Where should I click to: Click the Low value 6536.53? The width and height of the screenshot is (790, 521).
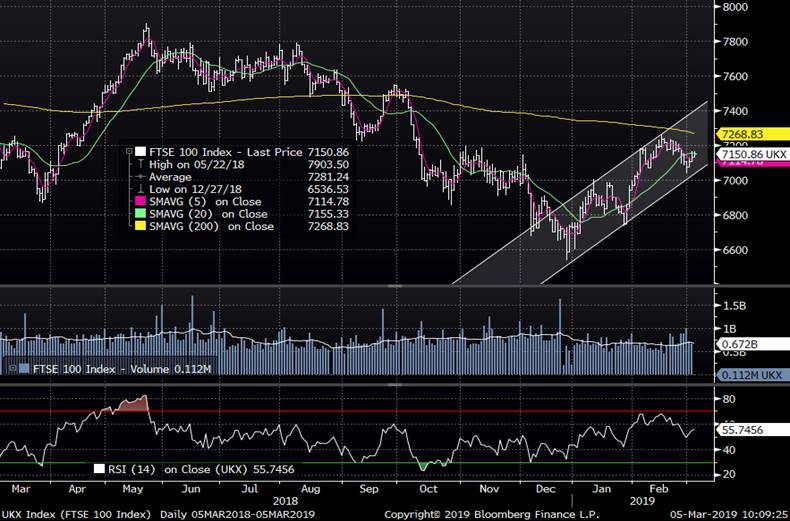pyautogui.click(x=328, y=189)
